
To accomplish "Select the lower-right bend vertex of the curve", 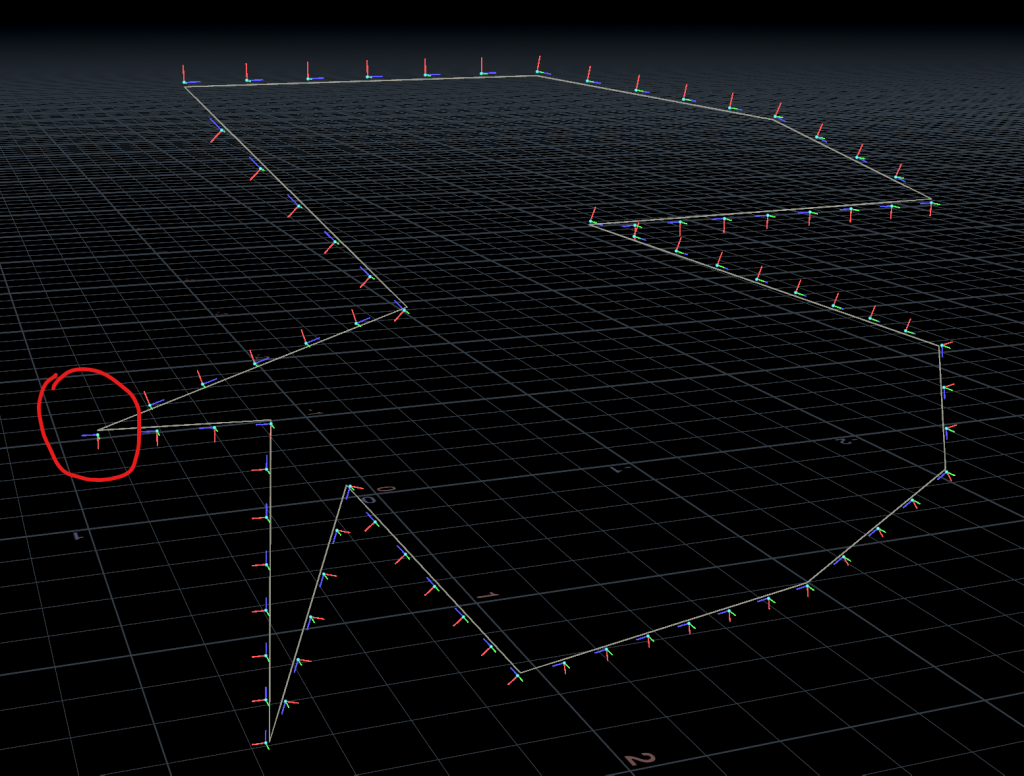I will coord(806,582).
